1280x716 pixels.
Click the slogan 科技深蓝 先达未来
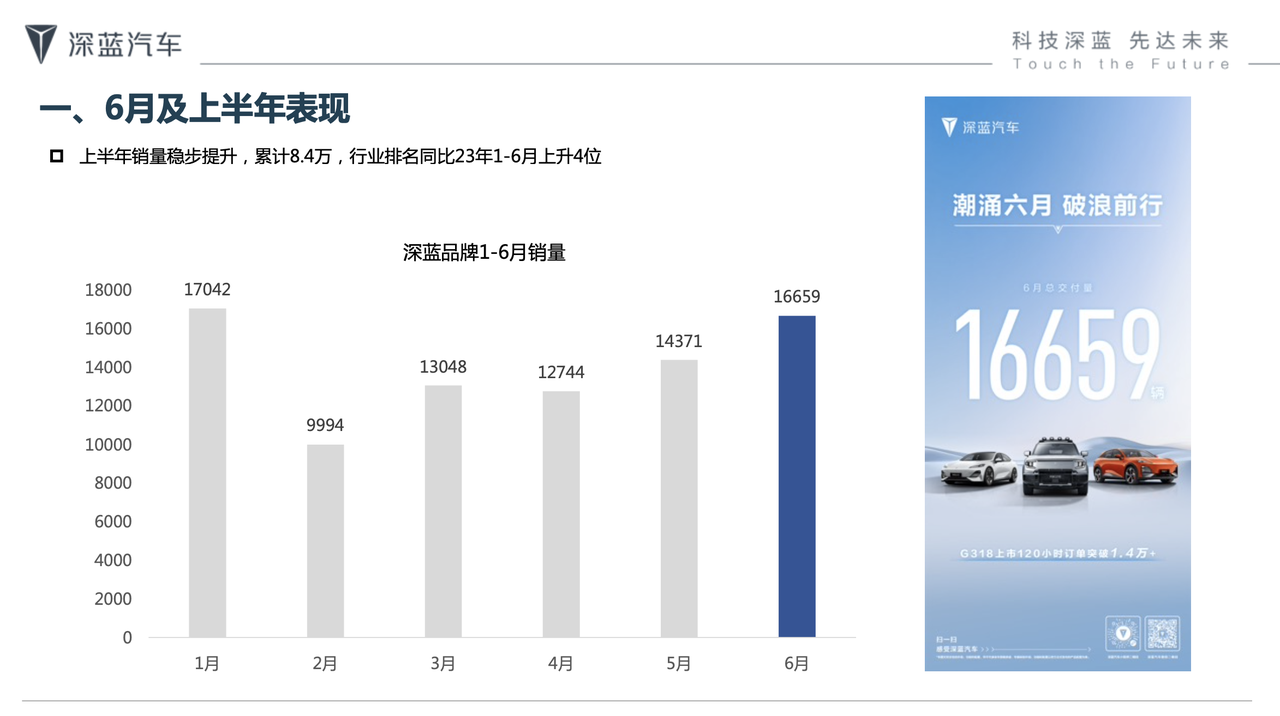pos(1120,40)
